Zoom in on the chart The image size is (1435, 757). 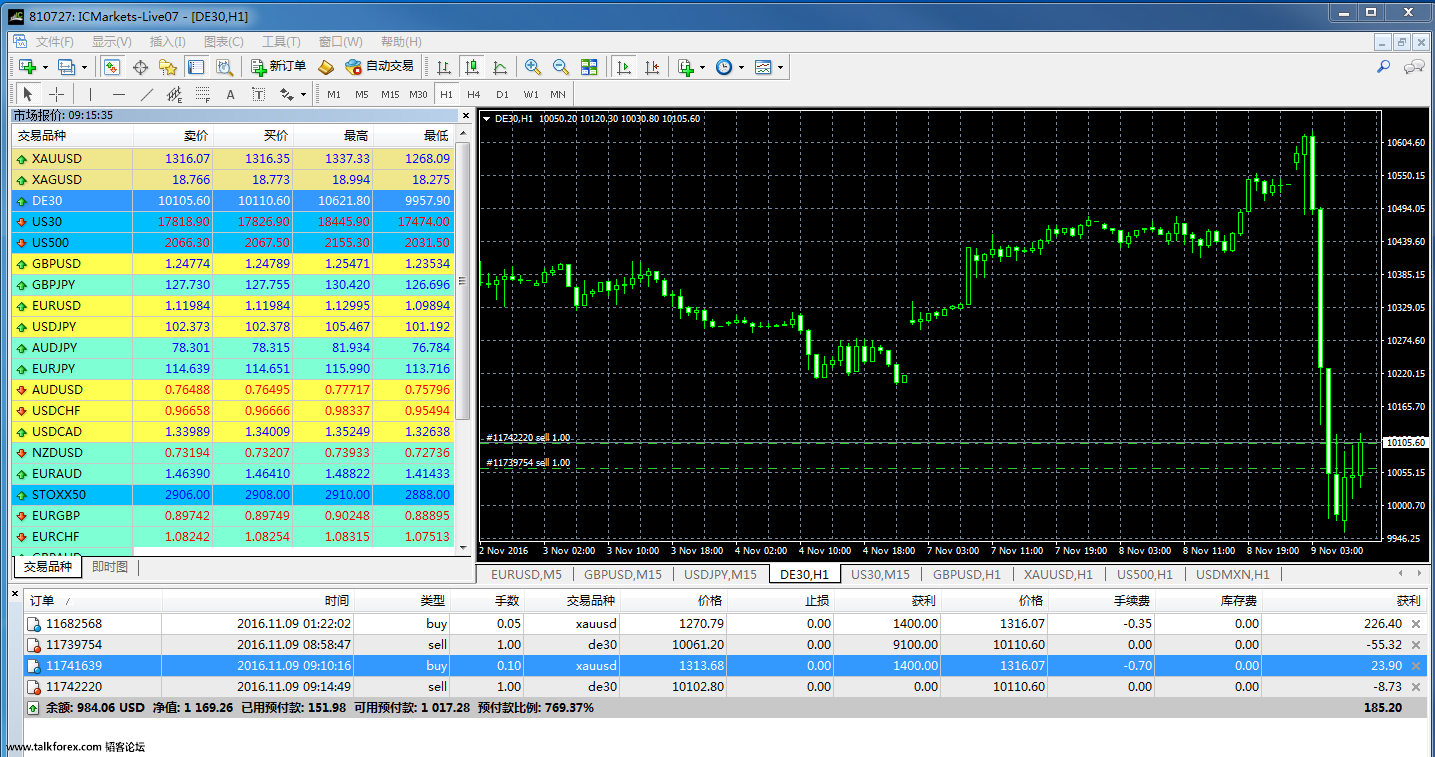pos(533,67)
